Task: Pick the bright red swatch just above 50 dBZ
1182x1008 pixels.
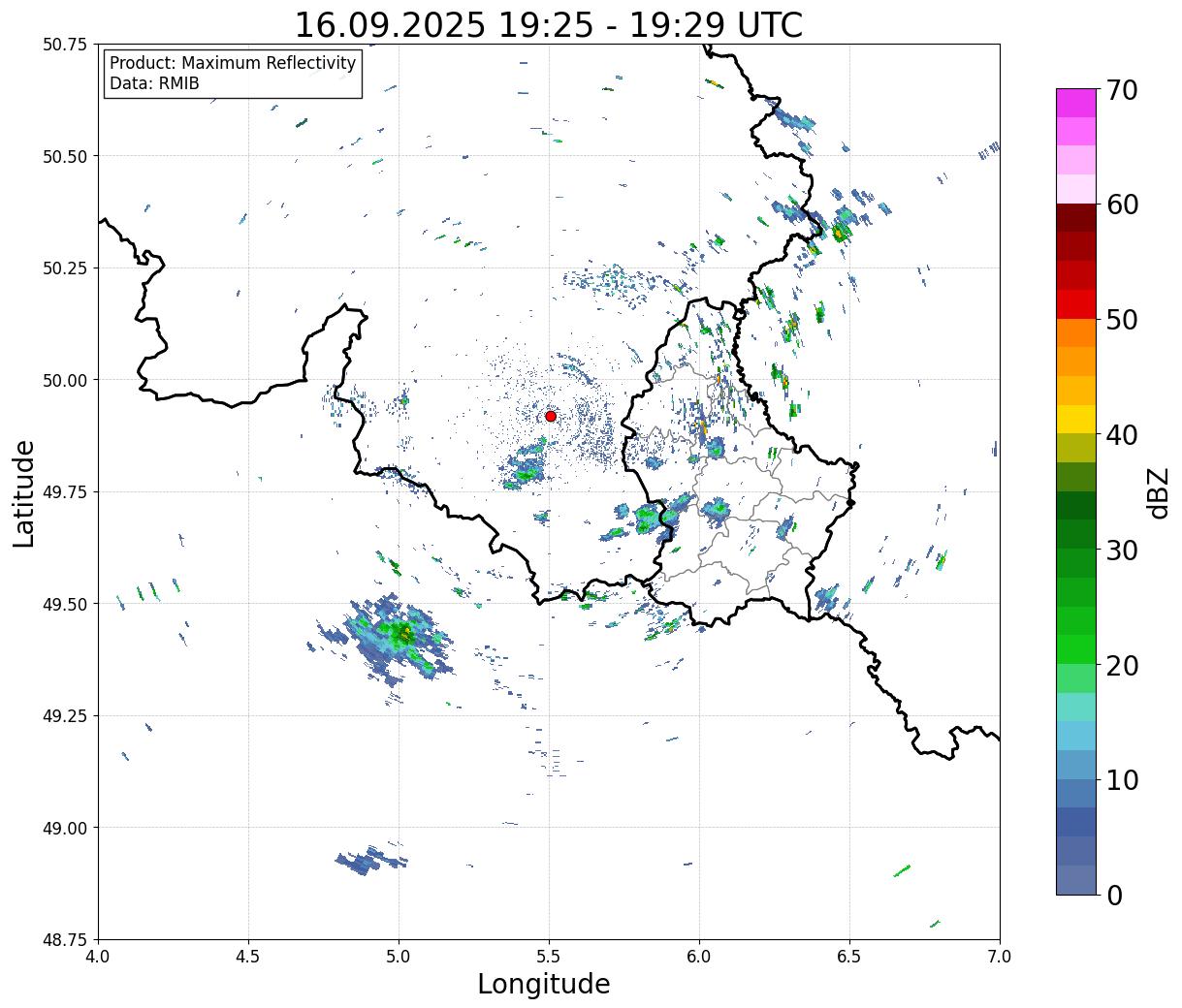Action: [x=1075, y=304]
